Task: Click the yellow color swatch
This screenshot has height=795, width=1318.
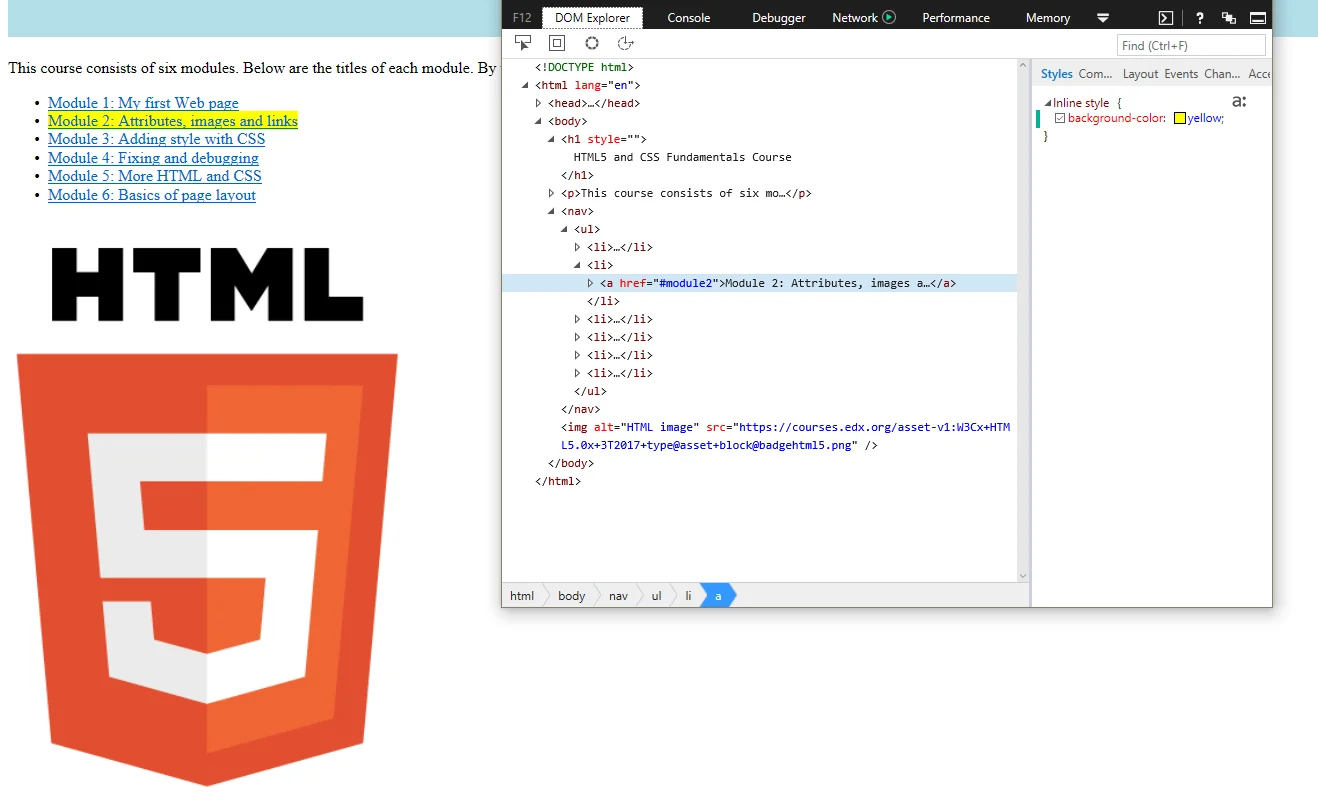Action: tap(1181, 117)
